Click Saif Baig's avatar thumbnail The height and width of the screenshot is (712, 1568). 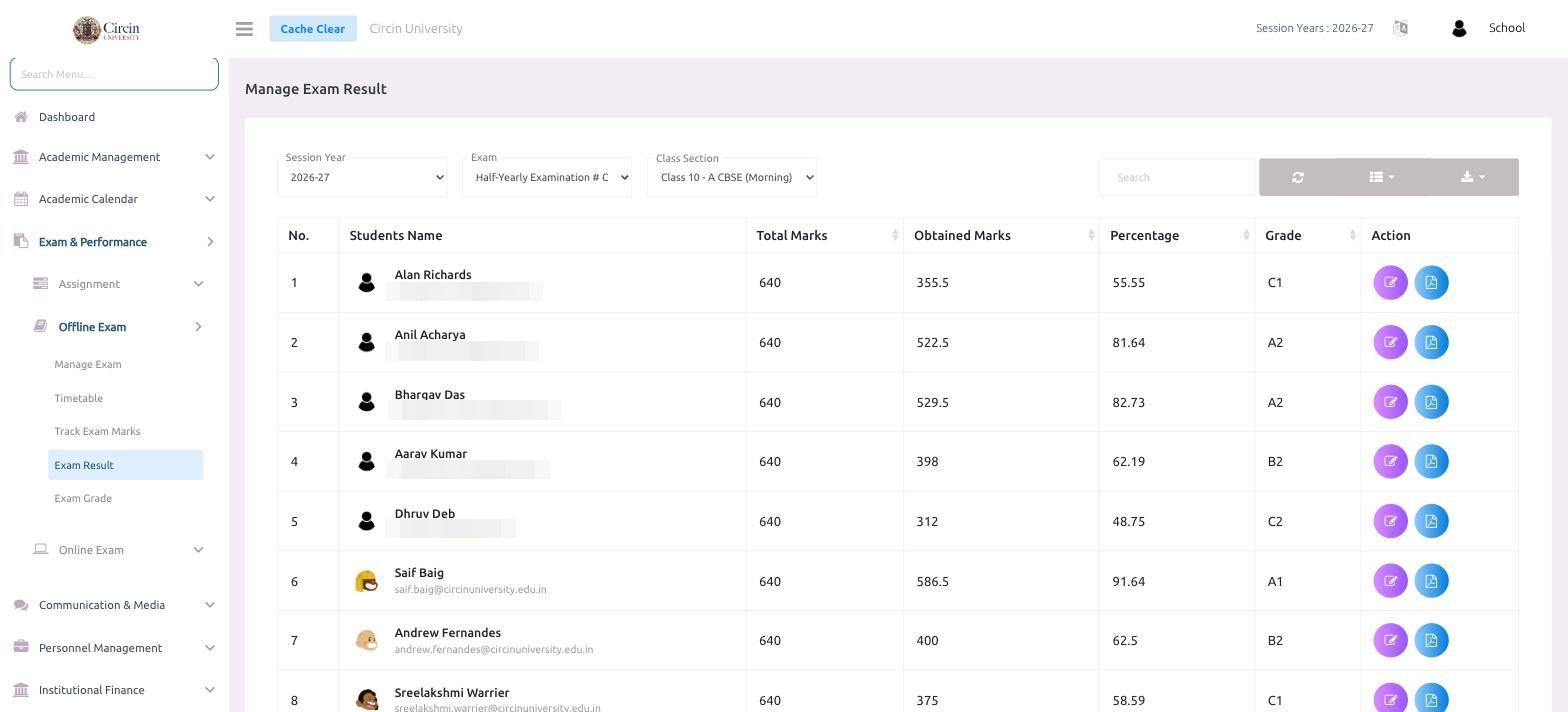point(367,581)
